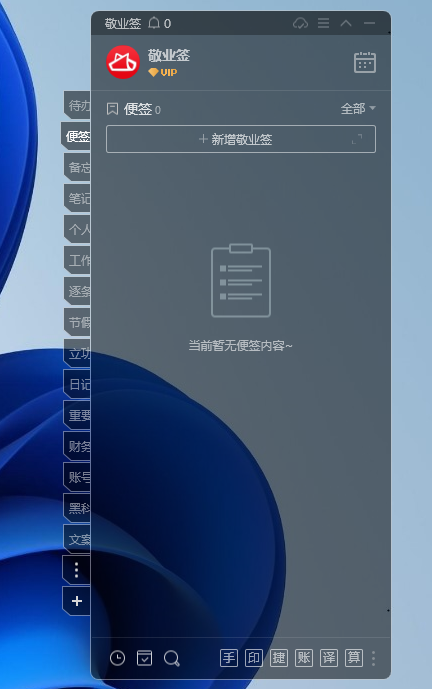The height and width of the screenshot is (689, 432).
Task: Open the calendar icon in the header
Action: (x=365, y=62)
